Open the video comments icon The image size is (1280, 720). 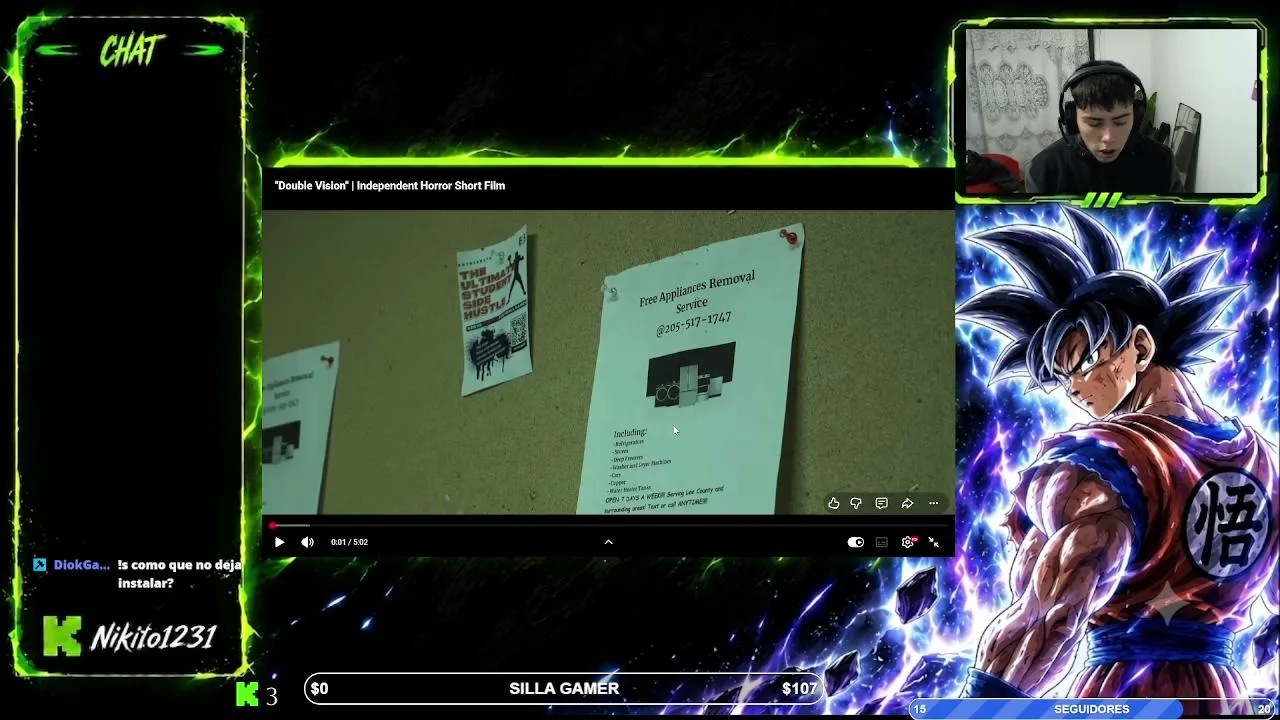click(881, 503)
